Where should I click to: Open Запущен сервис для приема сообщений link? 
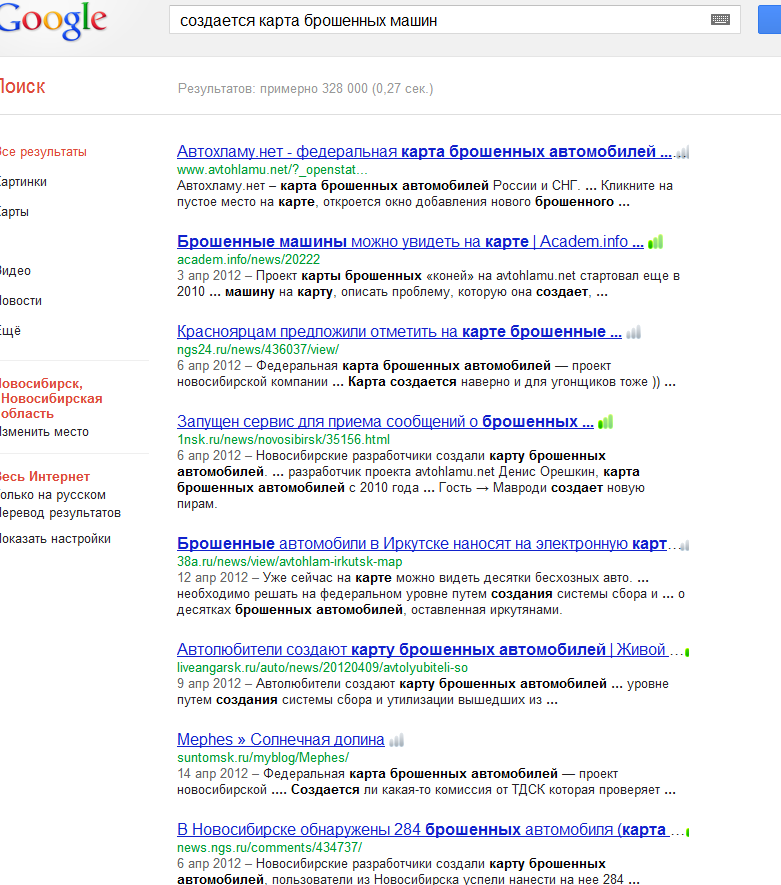click(385, 422)
